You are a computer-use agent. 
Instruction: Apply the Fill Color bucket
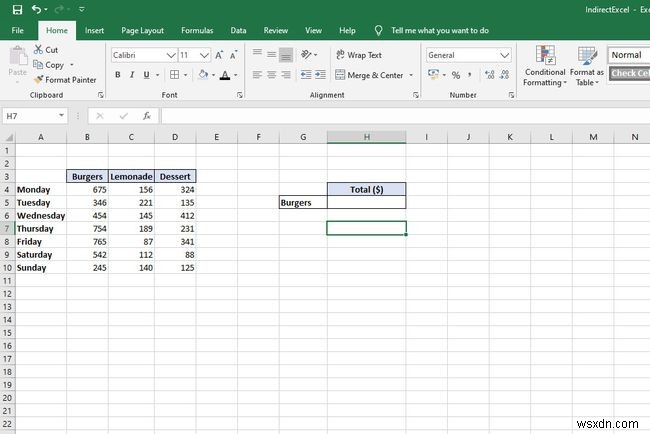203,75
